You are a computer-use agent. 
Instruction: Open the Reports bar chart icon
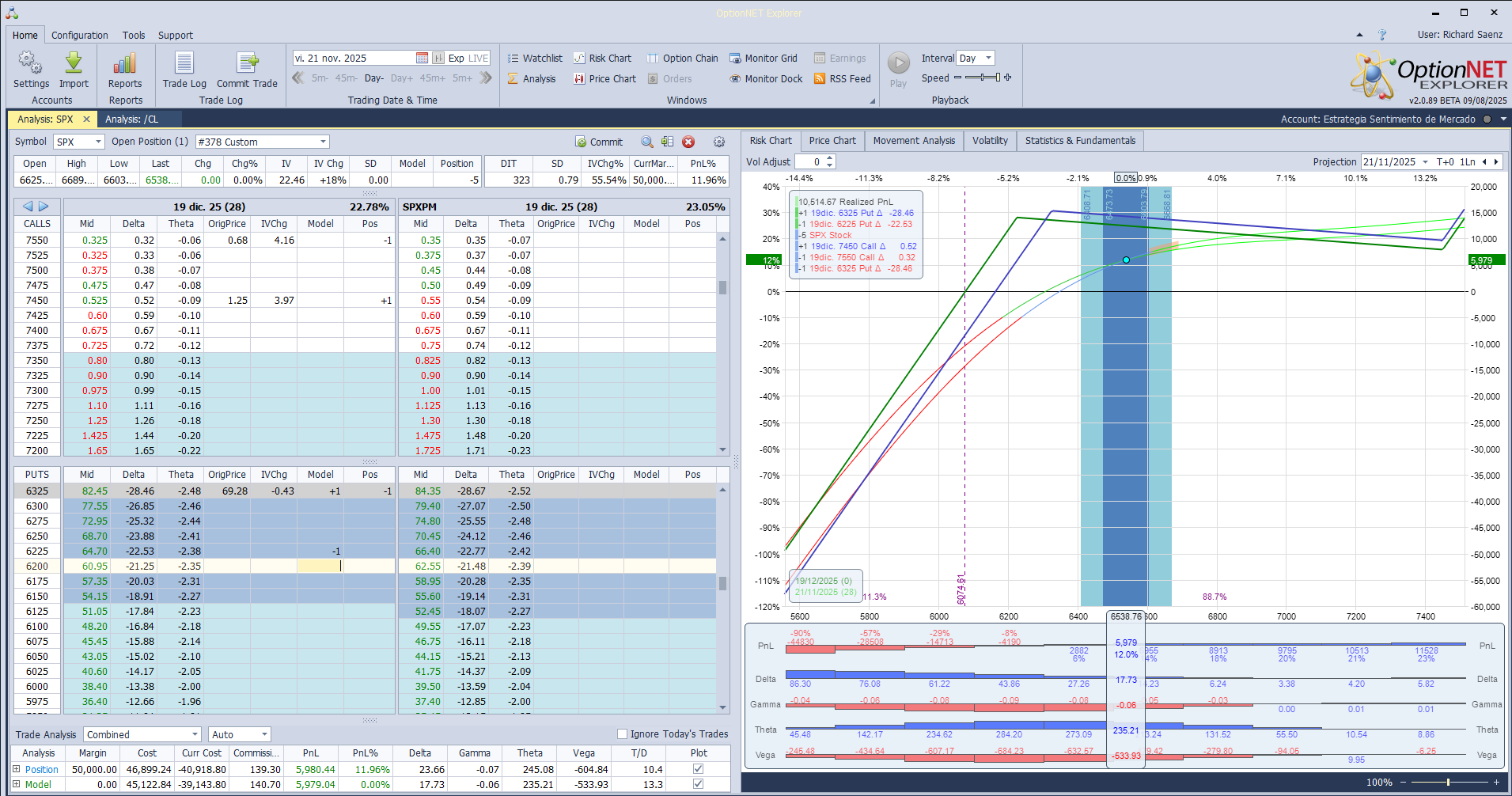coord(125,64)
